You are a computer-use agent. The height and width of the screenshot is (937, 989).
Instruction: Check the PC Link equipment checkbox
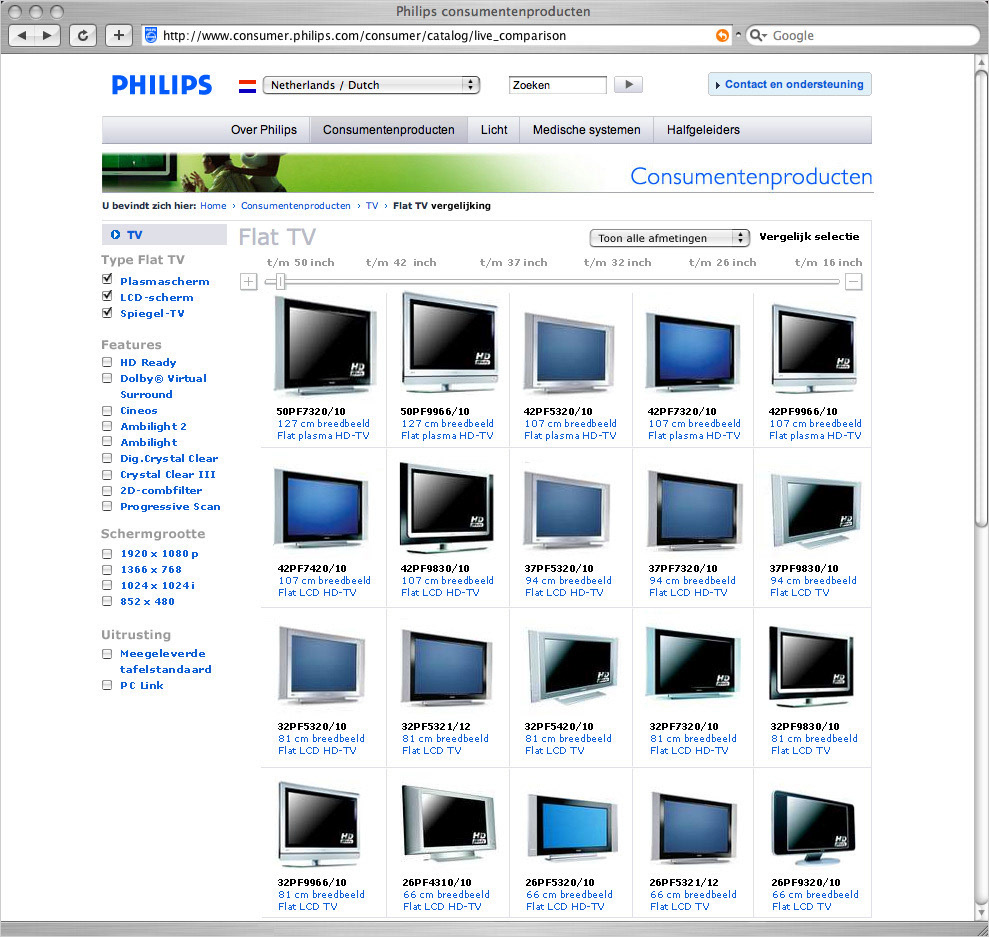tap(107, 685)
